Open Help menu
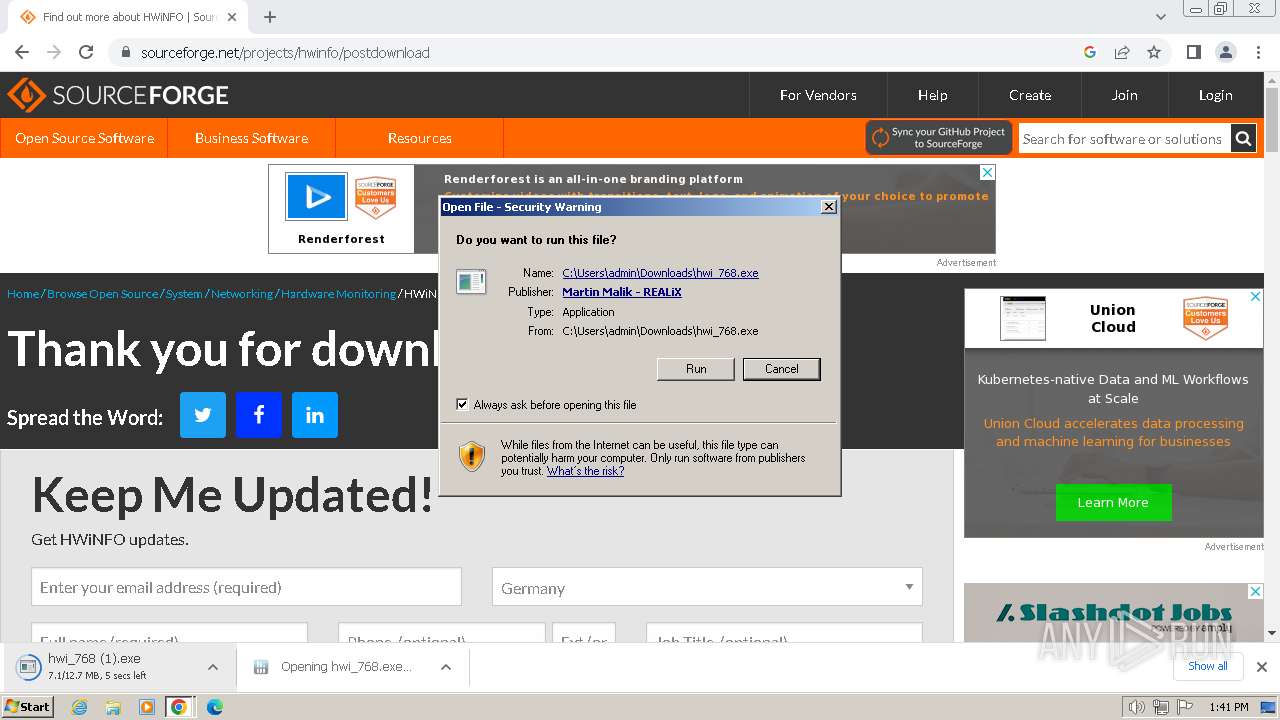The image size is (1280, 720). pos(933,95)
